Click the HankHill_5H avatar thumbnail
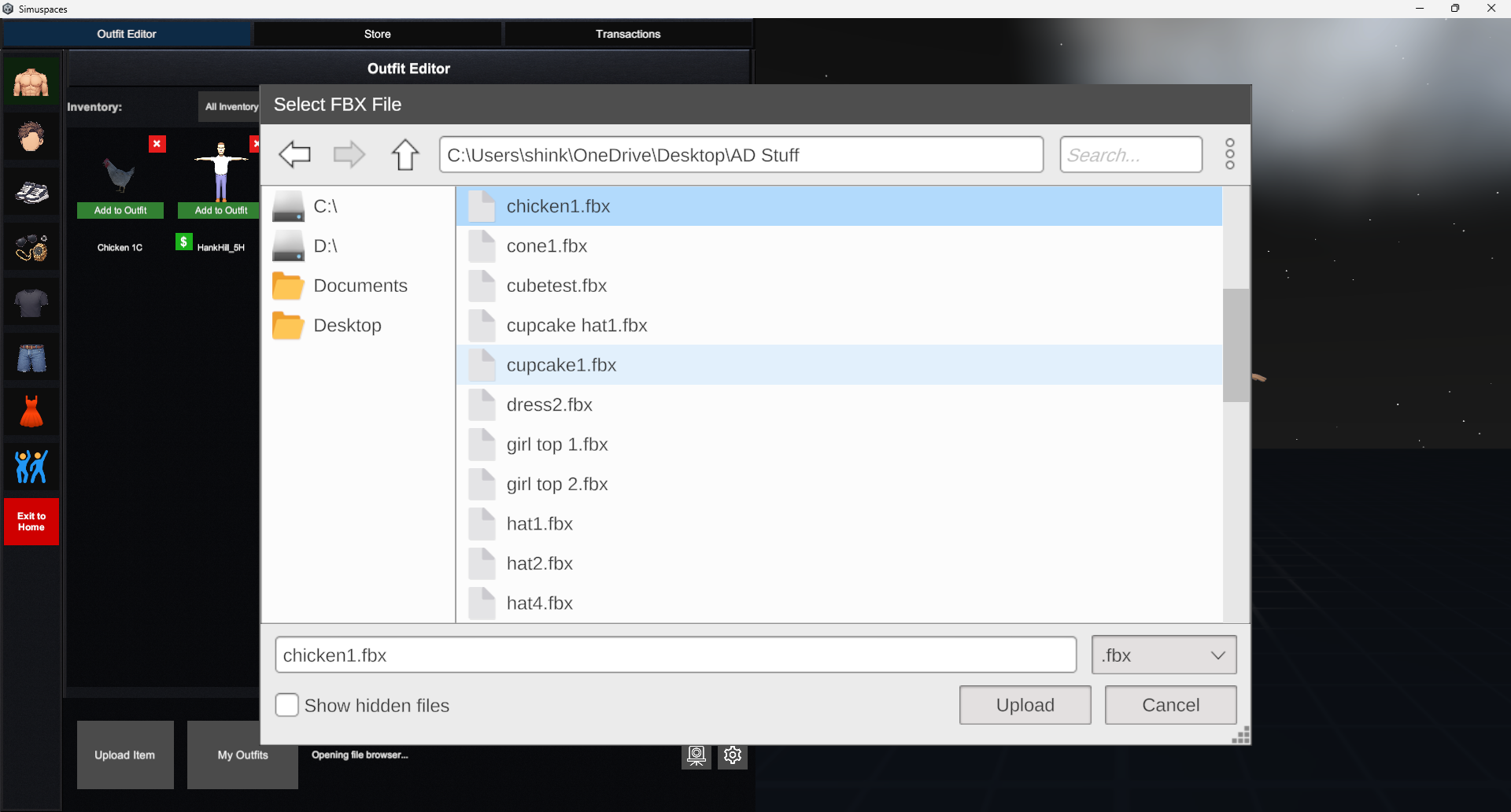Image resolution: width=1511 pixels, height=812 pixels. click(x=221, y=171)
